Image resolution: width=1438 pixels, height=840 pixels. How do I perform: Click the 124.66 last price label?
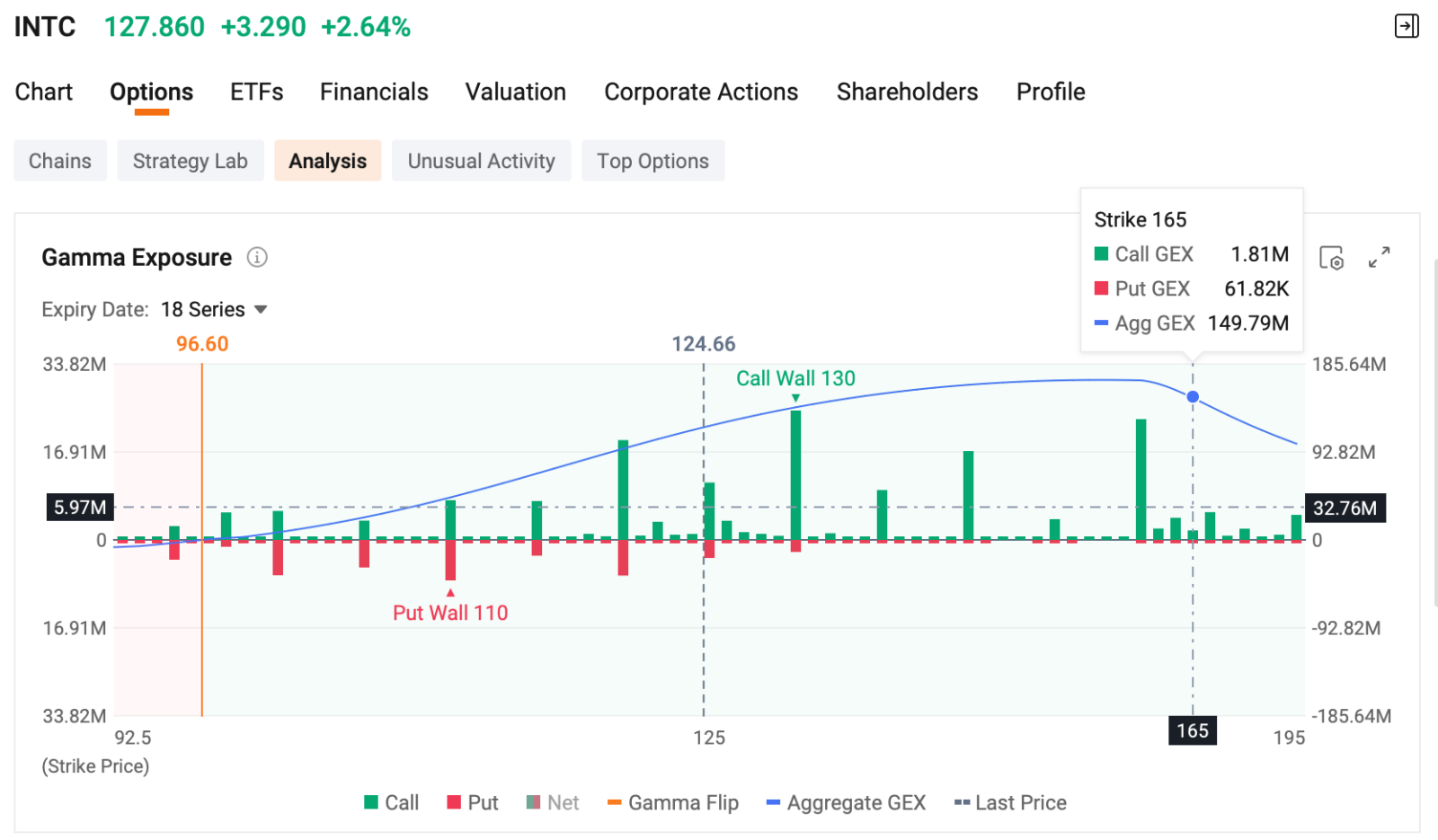coord(704,344)
